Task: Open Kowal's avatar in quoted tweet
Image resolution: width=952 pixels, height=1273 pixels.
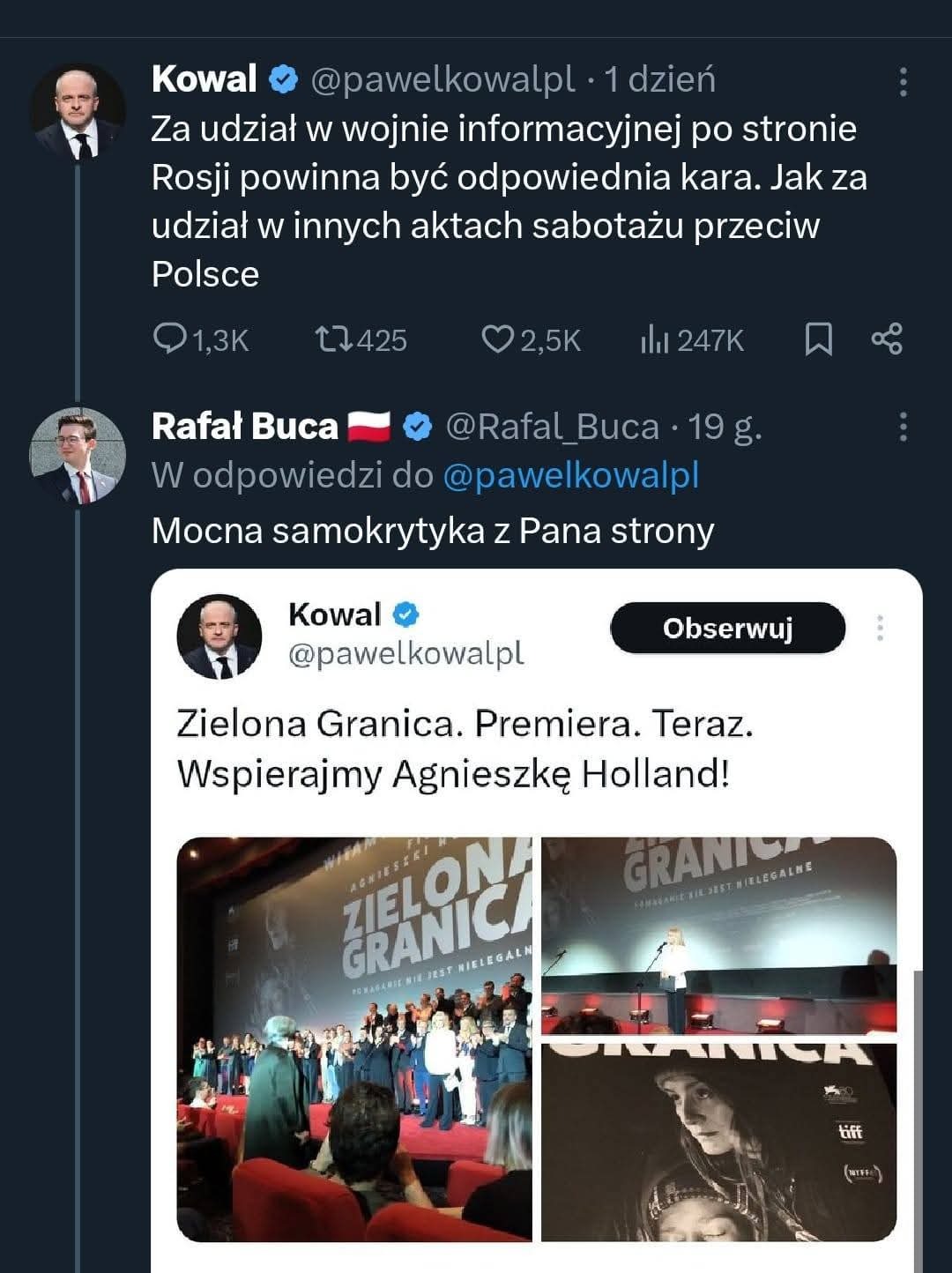Action: 219,636
